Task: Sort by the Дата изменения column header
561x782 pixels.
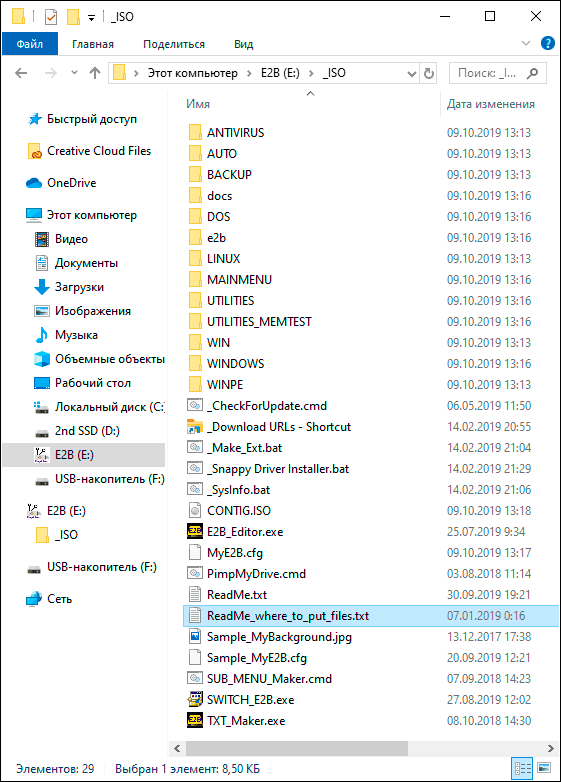Action: 491,104
